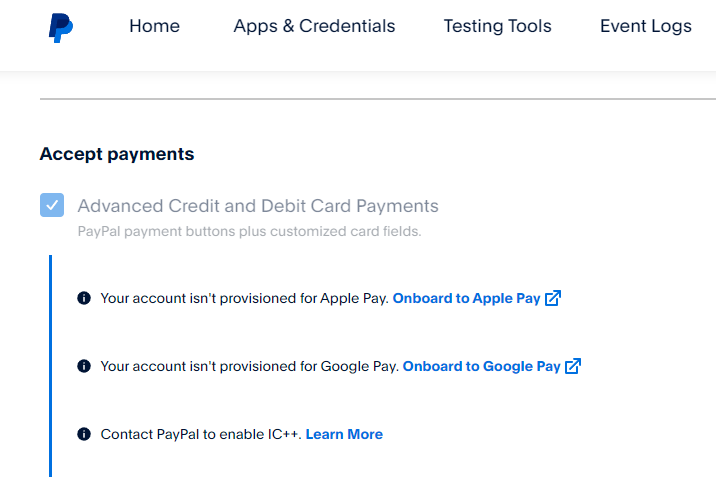This screenshot has height=495, width=716.
Task: Click external link icon after Google Pay
Action: [x=573, y=366]
